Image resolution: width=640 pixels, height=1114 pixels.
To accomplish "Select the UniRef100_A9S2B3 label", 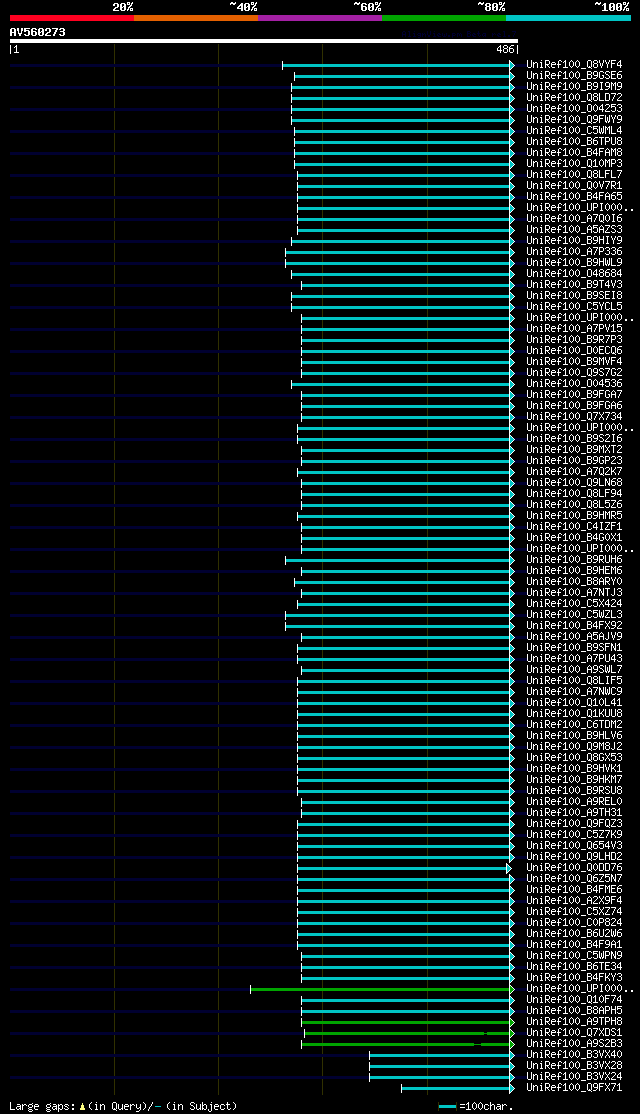I will tap(575, 1044).
